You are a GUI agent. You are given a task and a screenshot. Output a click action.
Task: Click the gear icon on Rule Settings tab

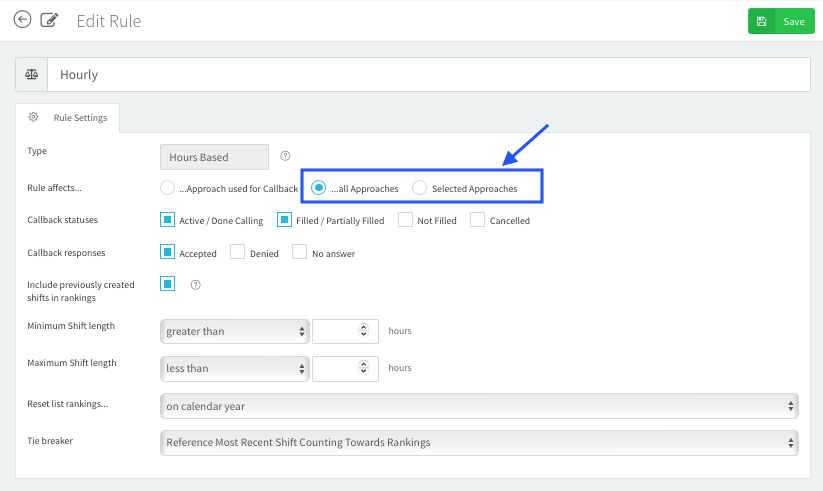click(33, 117)
